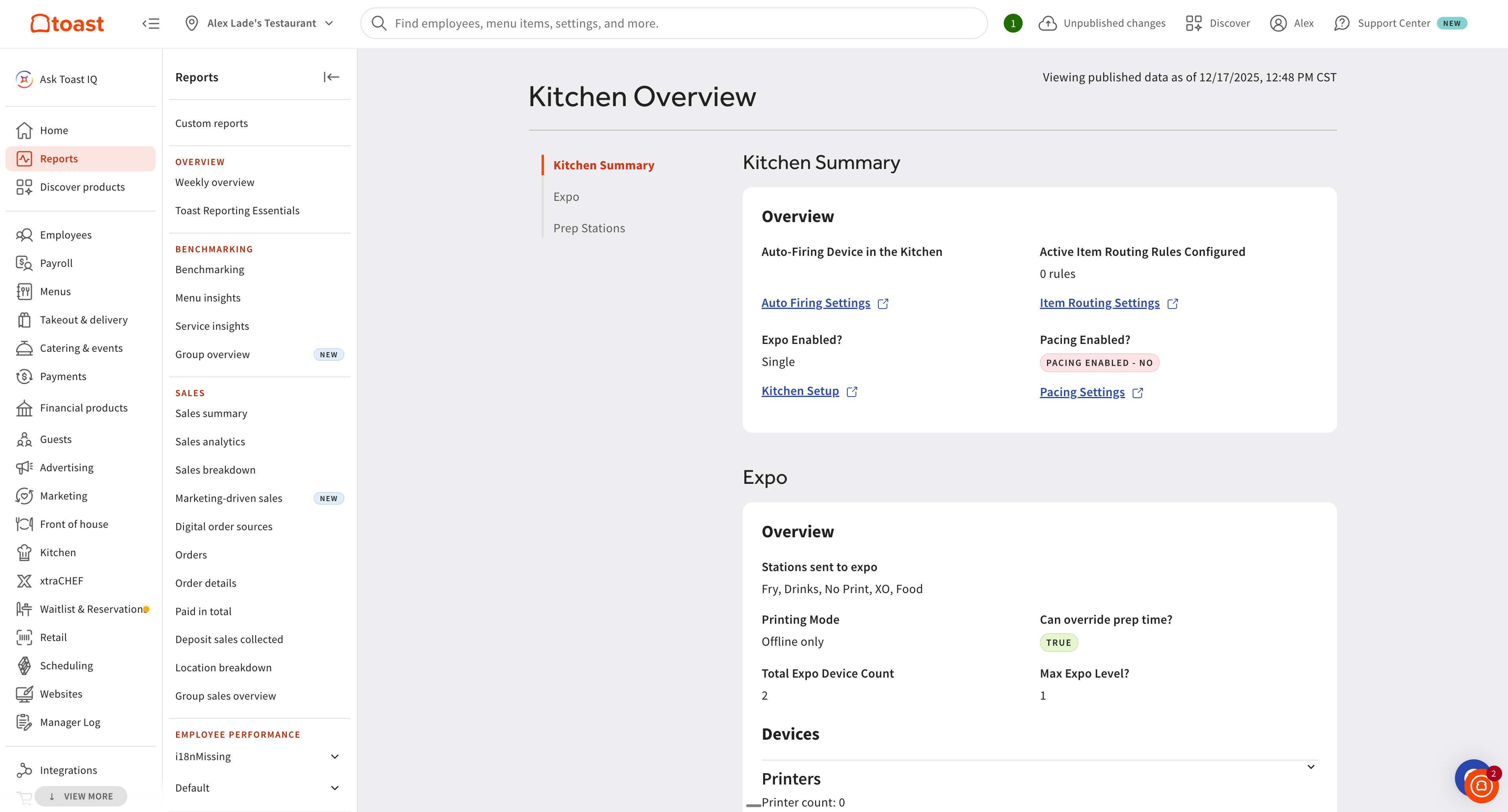Collapse the Printers devices section
The image size is (1508, 812).
click(1311, 767)
